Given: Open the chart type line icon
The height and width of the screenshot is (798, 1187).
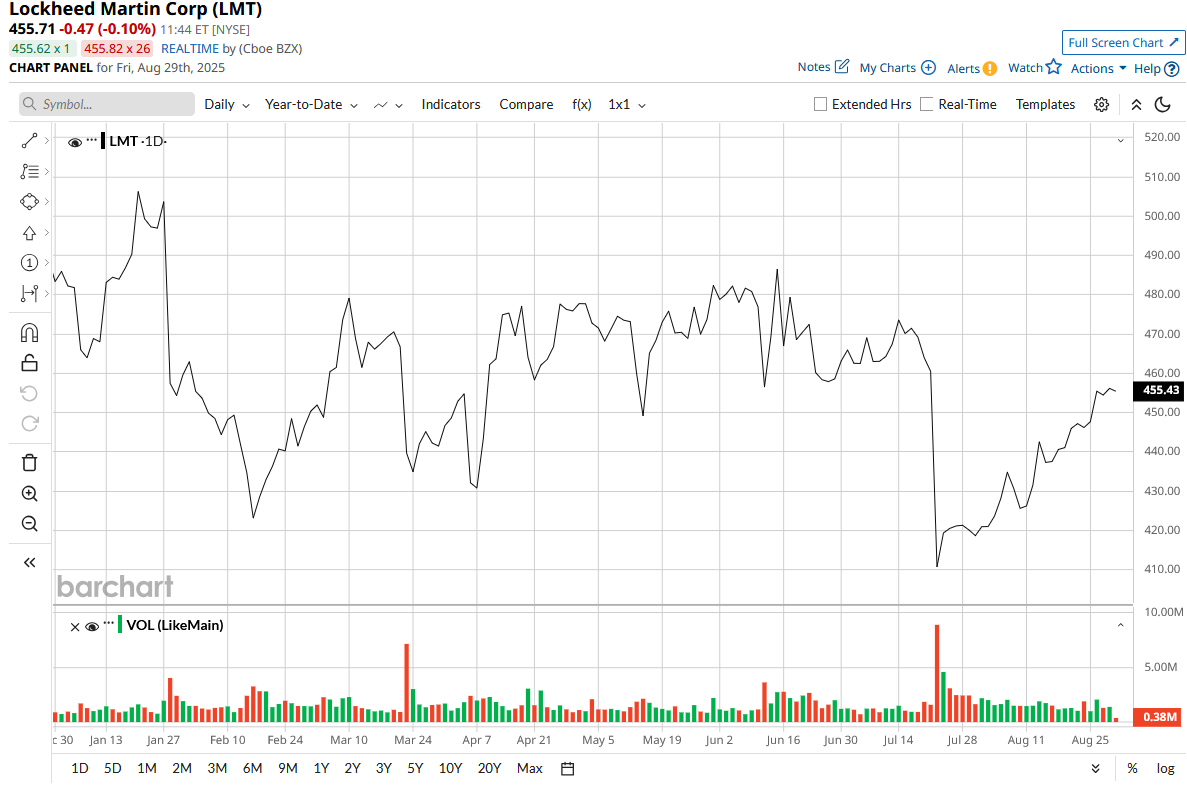Looking at the screenshot, I should pyautogui.click(x=381, y=105).
